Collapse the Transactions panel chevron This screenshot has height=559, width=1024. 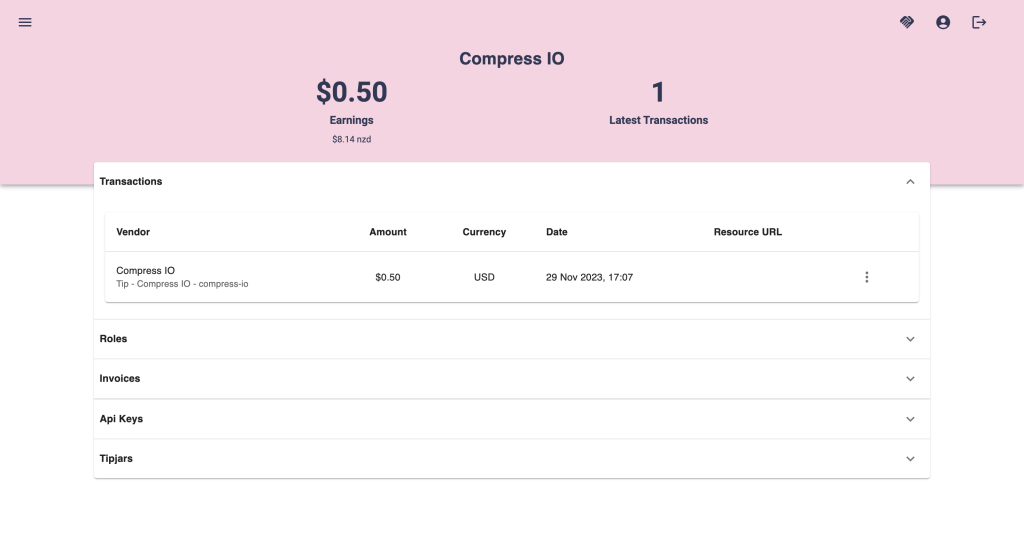(910, 182)
